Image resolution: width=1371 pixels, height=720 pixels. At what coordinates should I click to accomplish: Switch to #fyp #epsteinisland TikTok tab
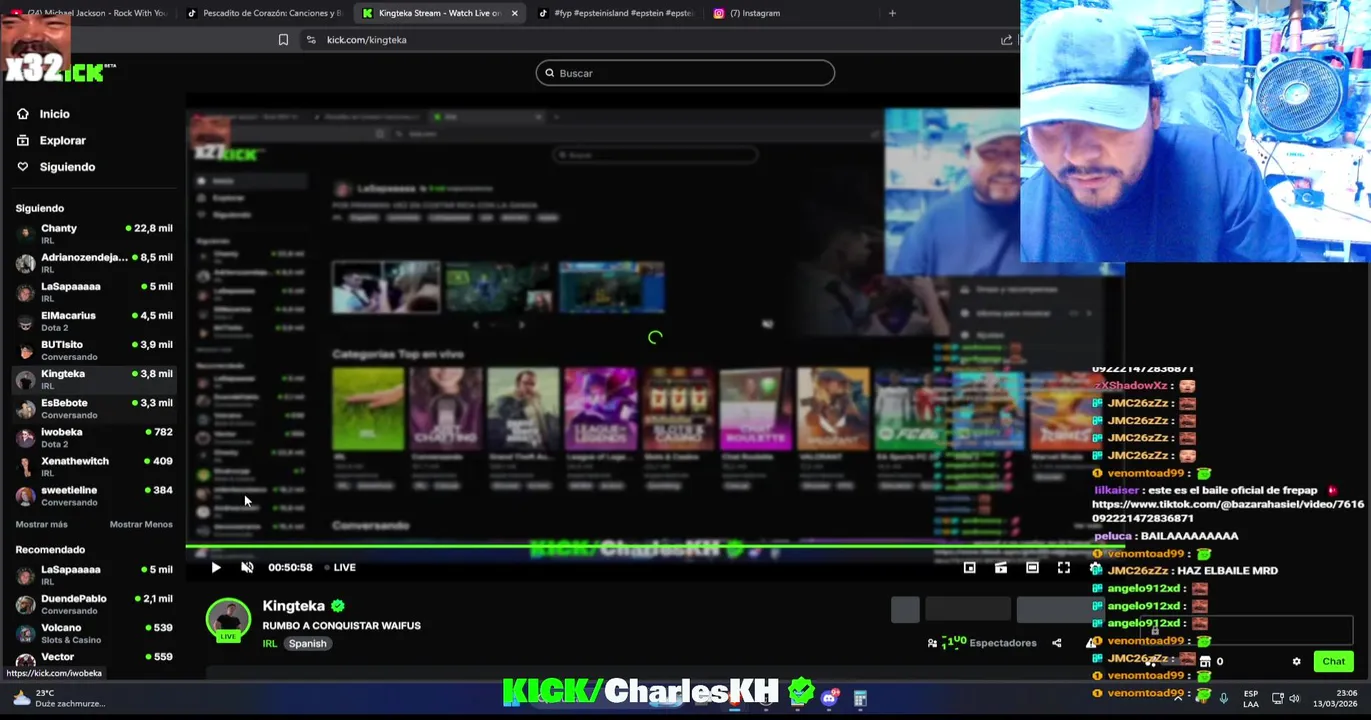[x=615, y=13]
